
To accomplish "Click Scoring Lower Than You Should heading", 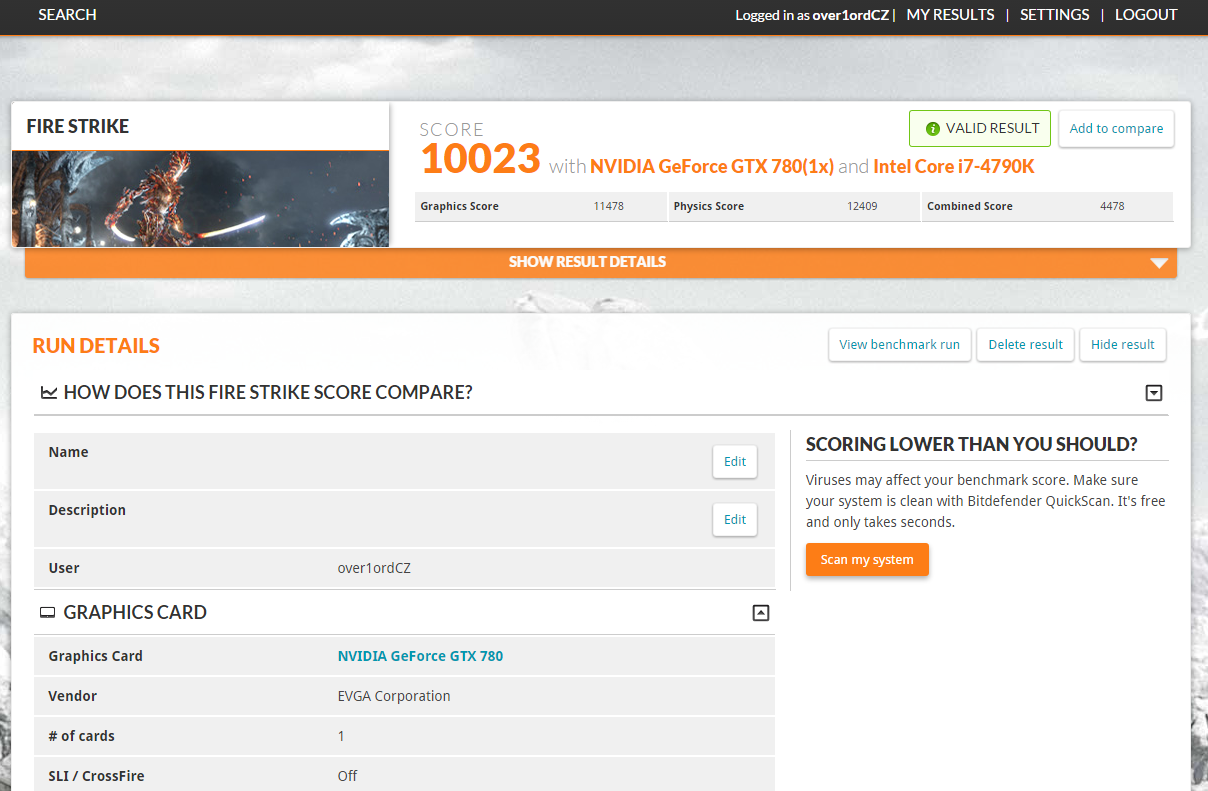I will click(972, 444).
